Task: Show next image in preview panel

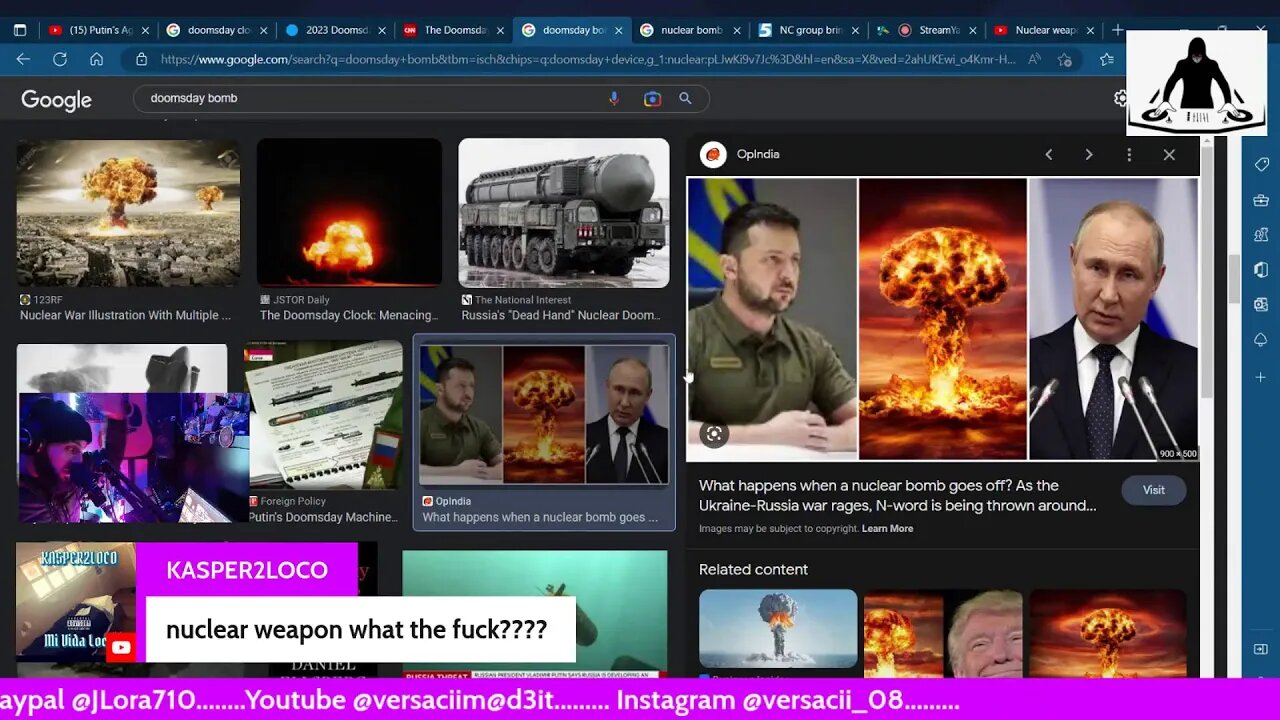Action: tap(1089, 154)
